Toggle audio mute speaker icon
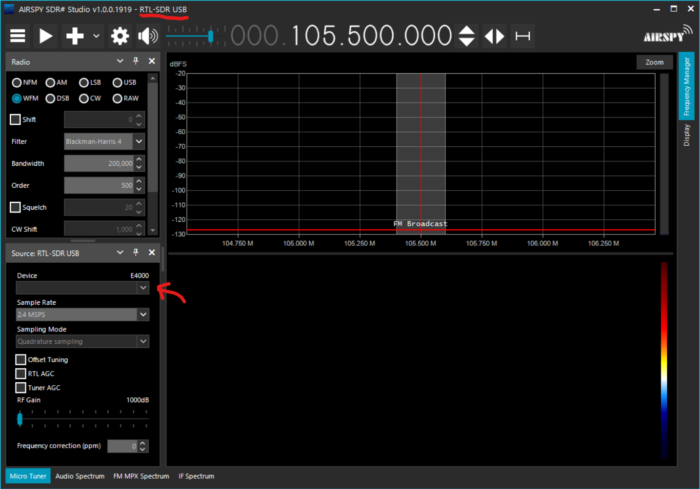 148,36
